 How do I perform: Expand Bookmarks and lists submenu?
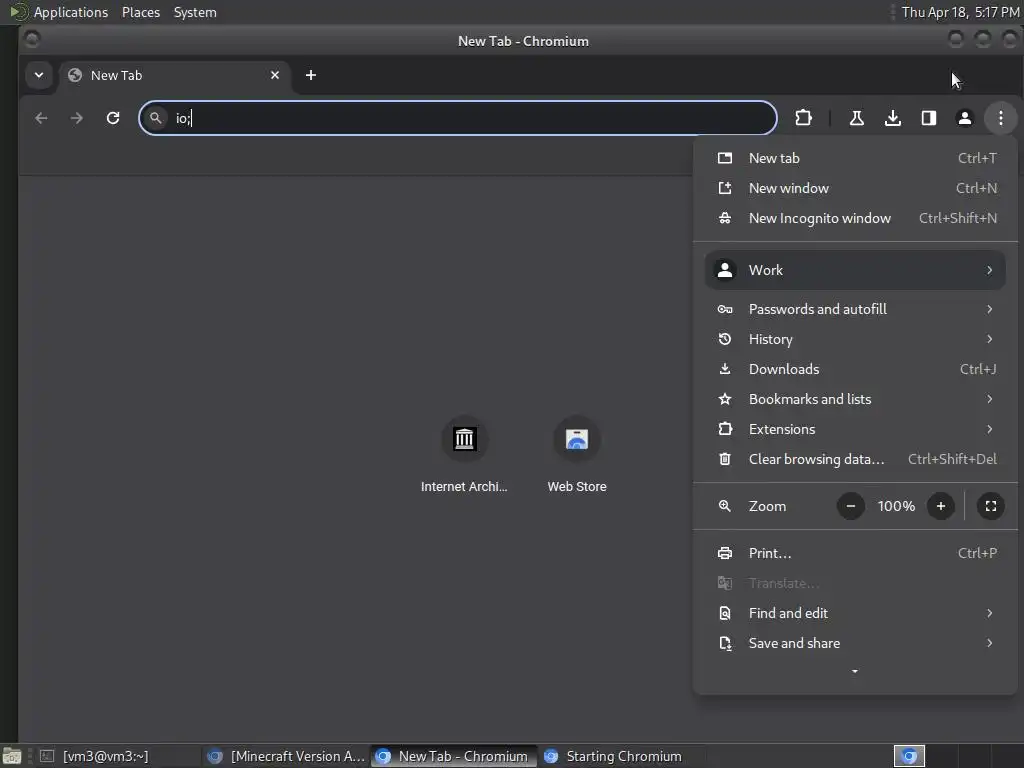(855, 399)
